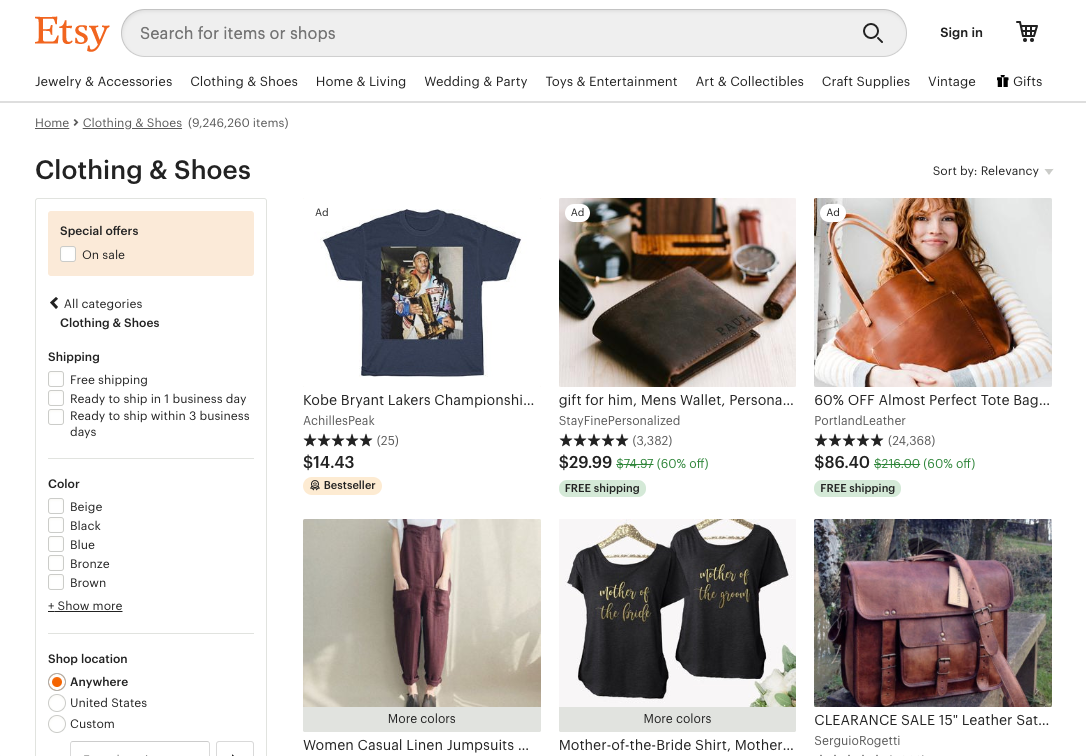1086x756 pixels.
Task: Click the Etsy logo
Action: tap(72, 33)
